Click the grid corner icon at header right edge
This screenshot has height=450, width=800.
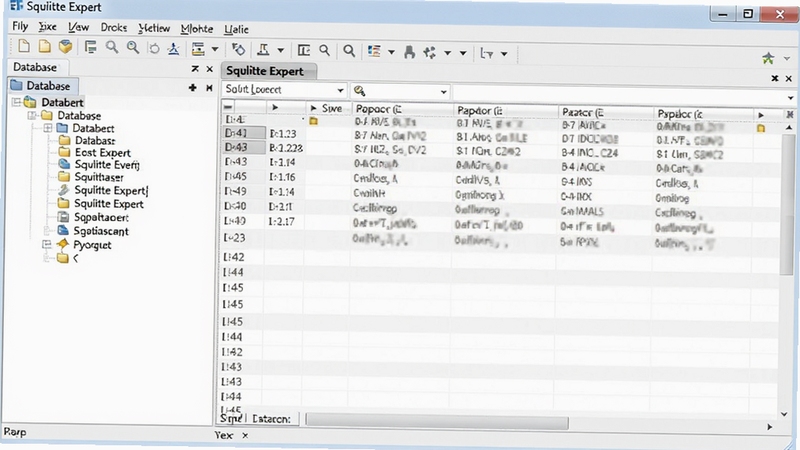pyautogui.click(x=790, y=114)
